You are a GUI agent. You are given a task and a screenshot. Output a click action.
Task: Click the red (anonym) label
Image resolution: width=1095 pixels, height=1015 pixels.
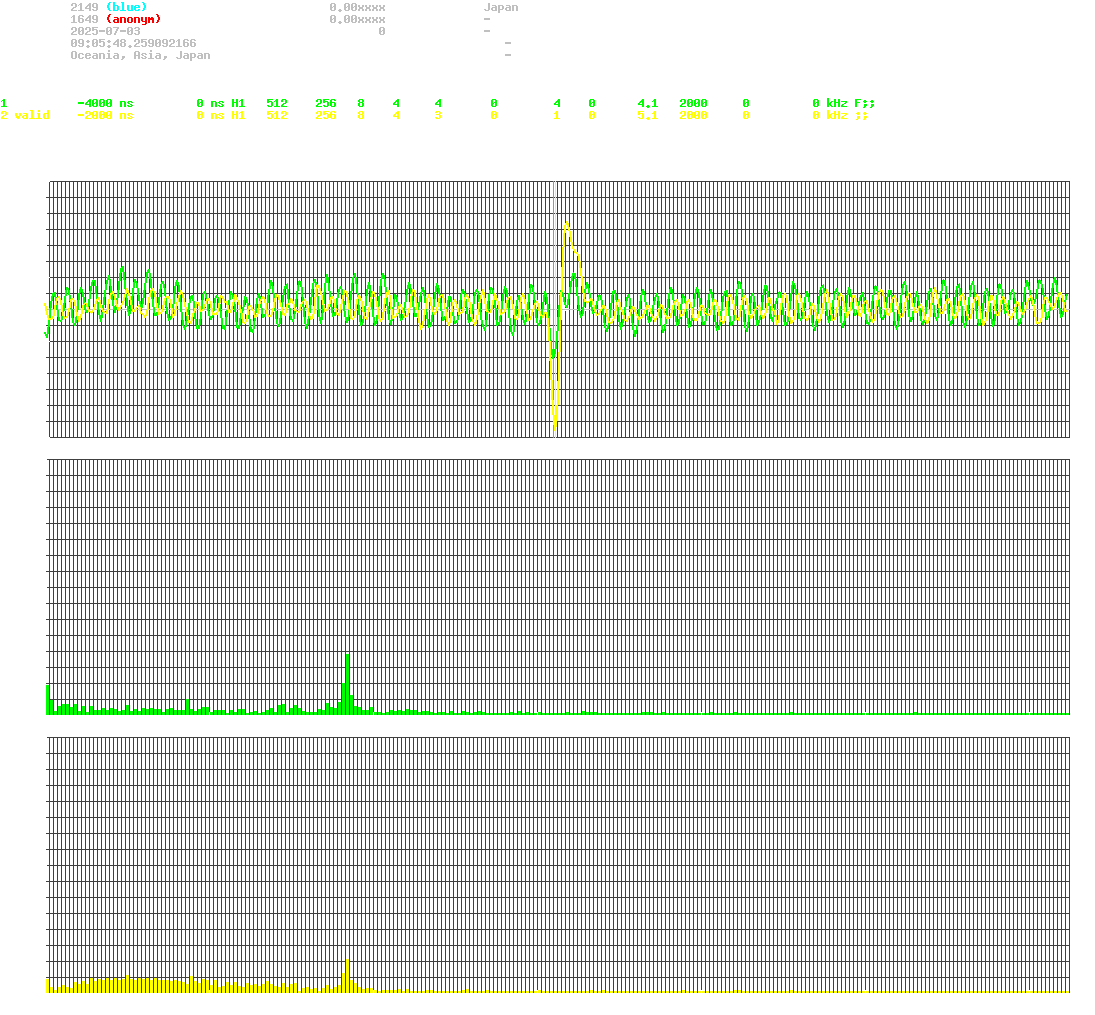tap(133, 20)
